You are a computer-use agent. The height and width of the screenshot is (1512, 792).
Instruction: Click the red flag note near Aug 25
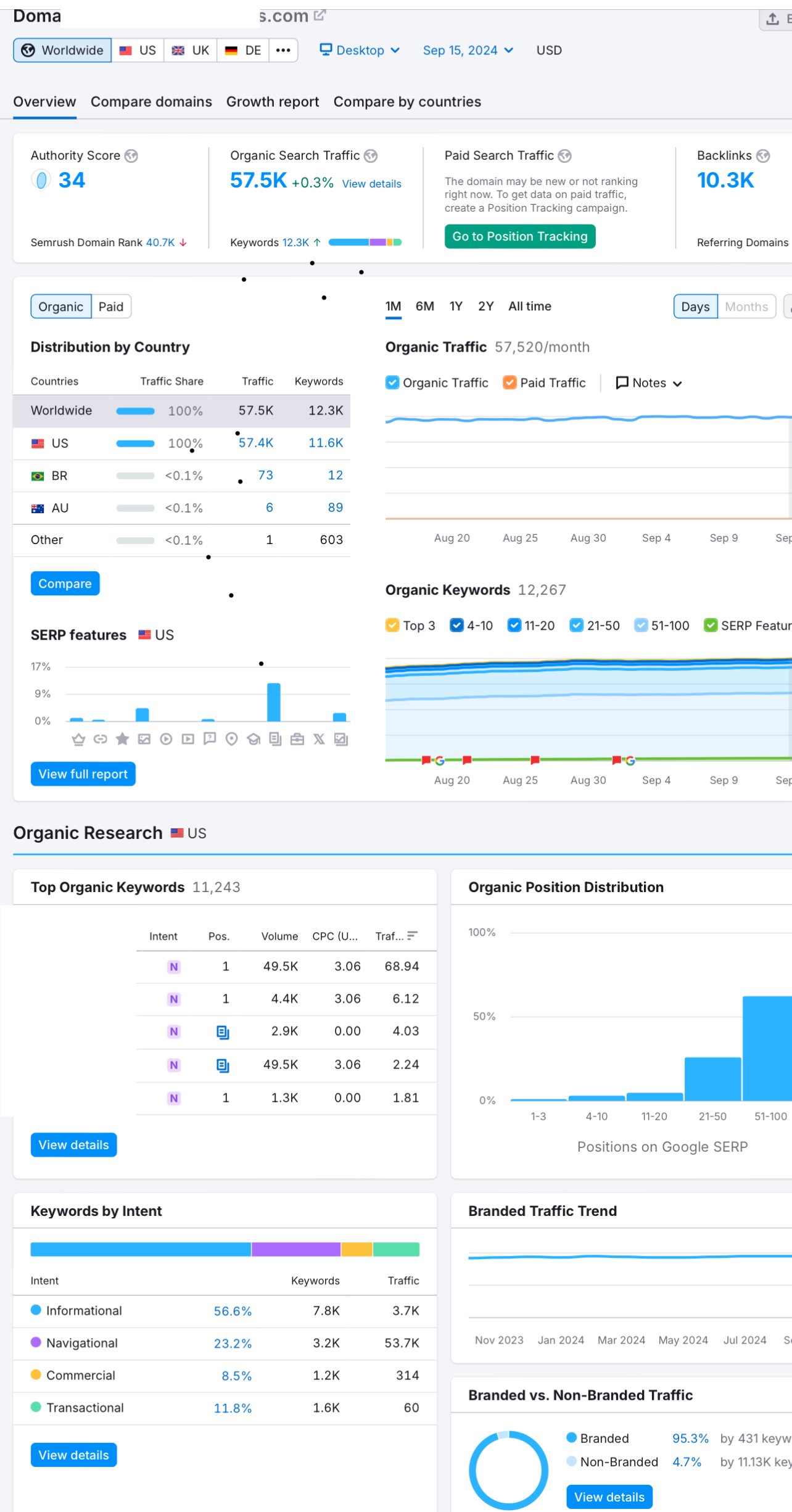tap(535, 760)
